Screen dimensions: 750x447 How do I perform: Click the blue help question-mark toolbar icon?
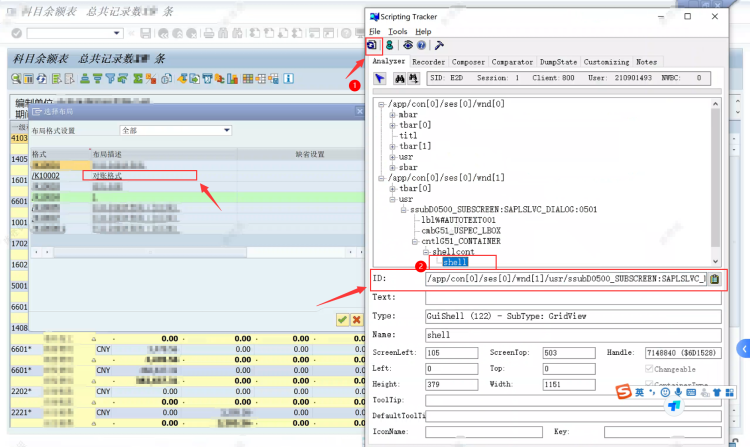422,45
